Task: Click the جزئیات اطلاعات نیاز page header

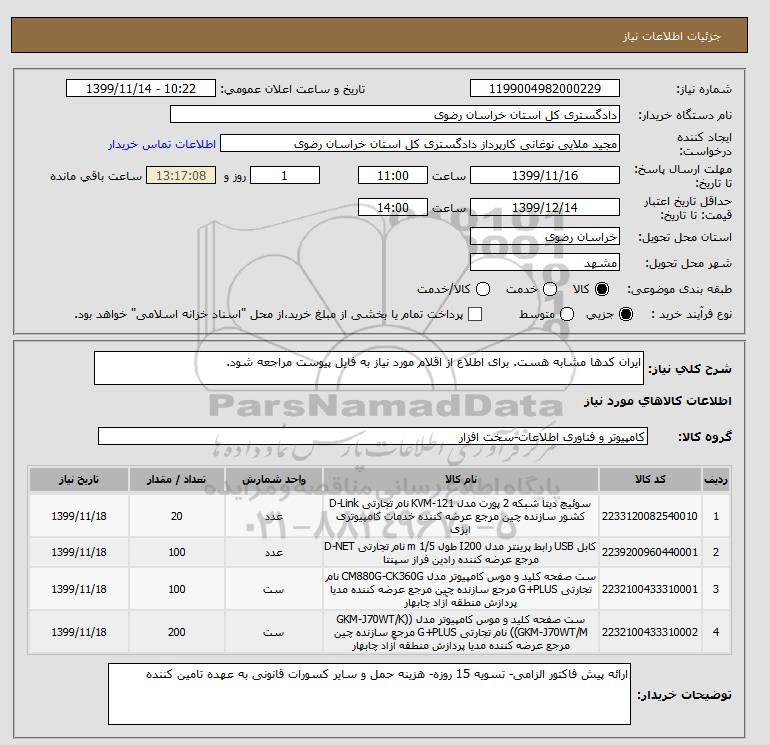Action: 671,36
